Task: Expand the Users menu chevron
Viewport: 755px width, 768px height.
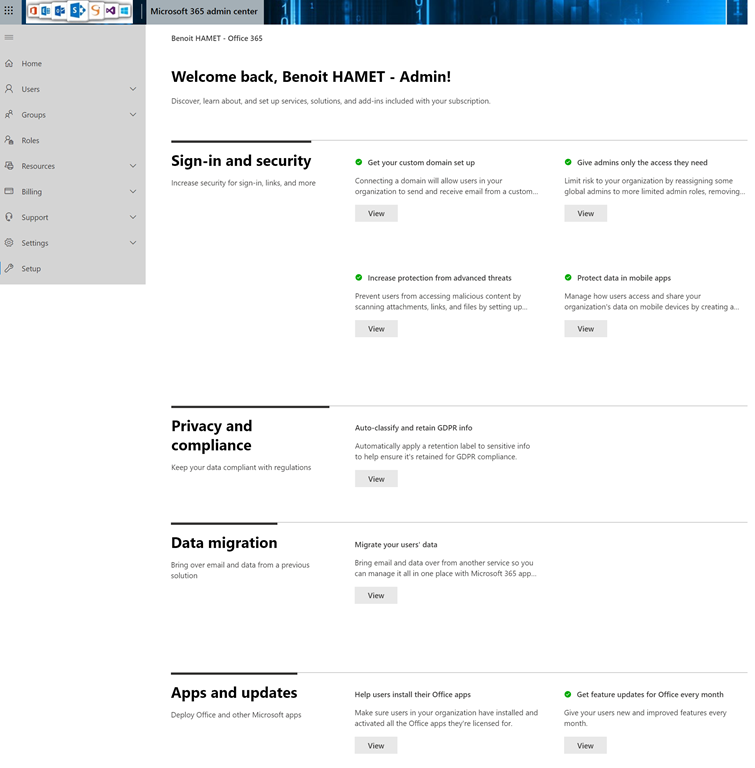Action: [x=133, y=89]
